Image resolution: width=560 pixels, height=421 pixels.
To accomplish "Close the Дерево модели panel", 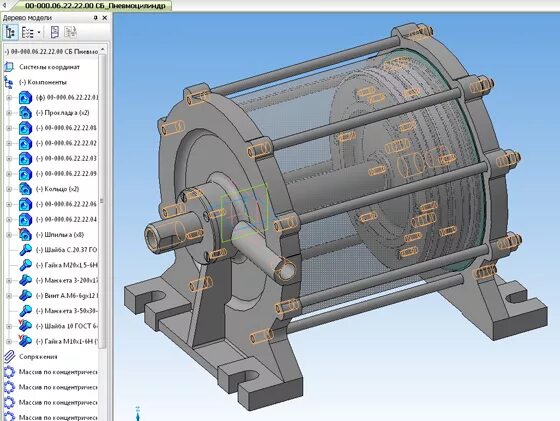I will pyautogui.click(x=105, y=17).
